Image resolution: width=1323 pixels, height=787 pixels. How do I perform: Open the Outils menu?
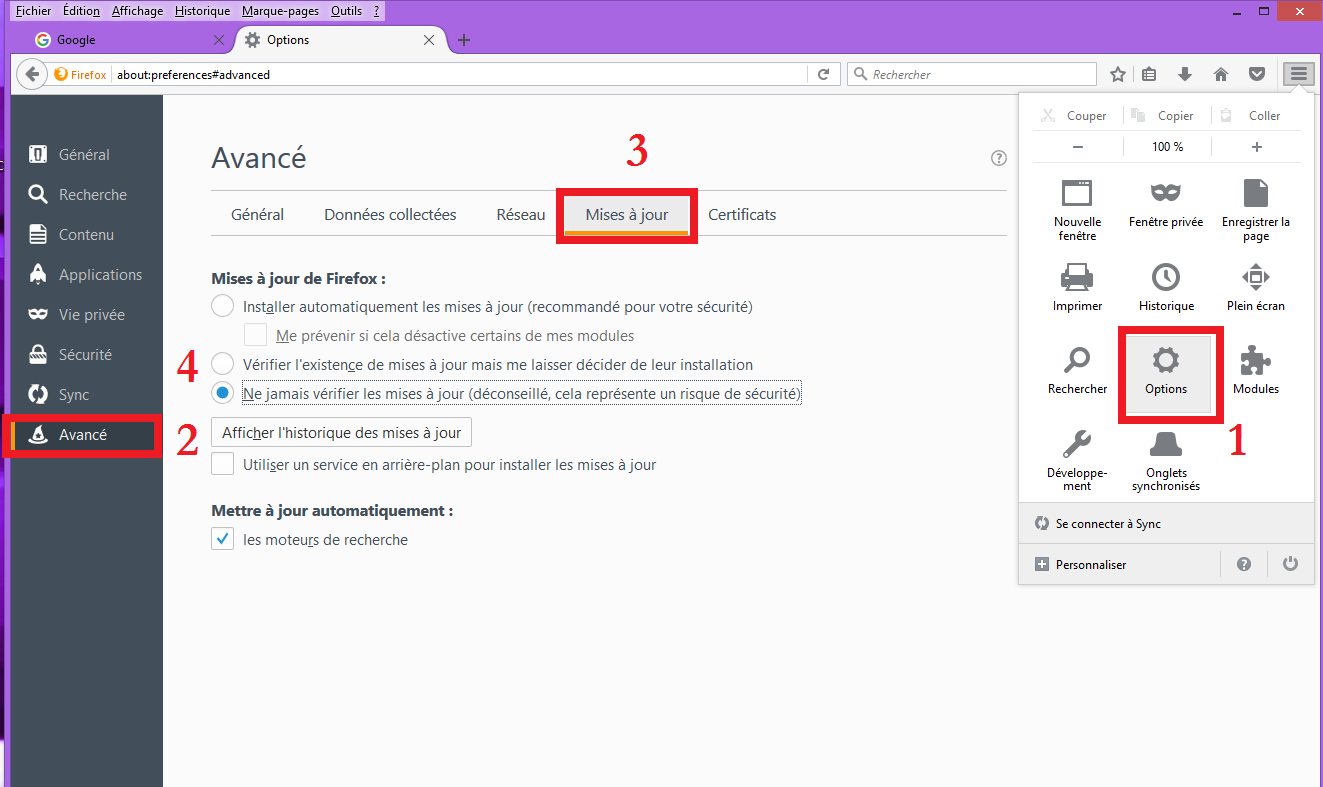coord(346,11)
